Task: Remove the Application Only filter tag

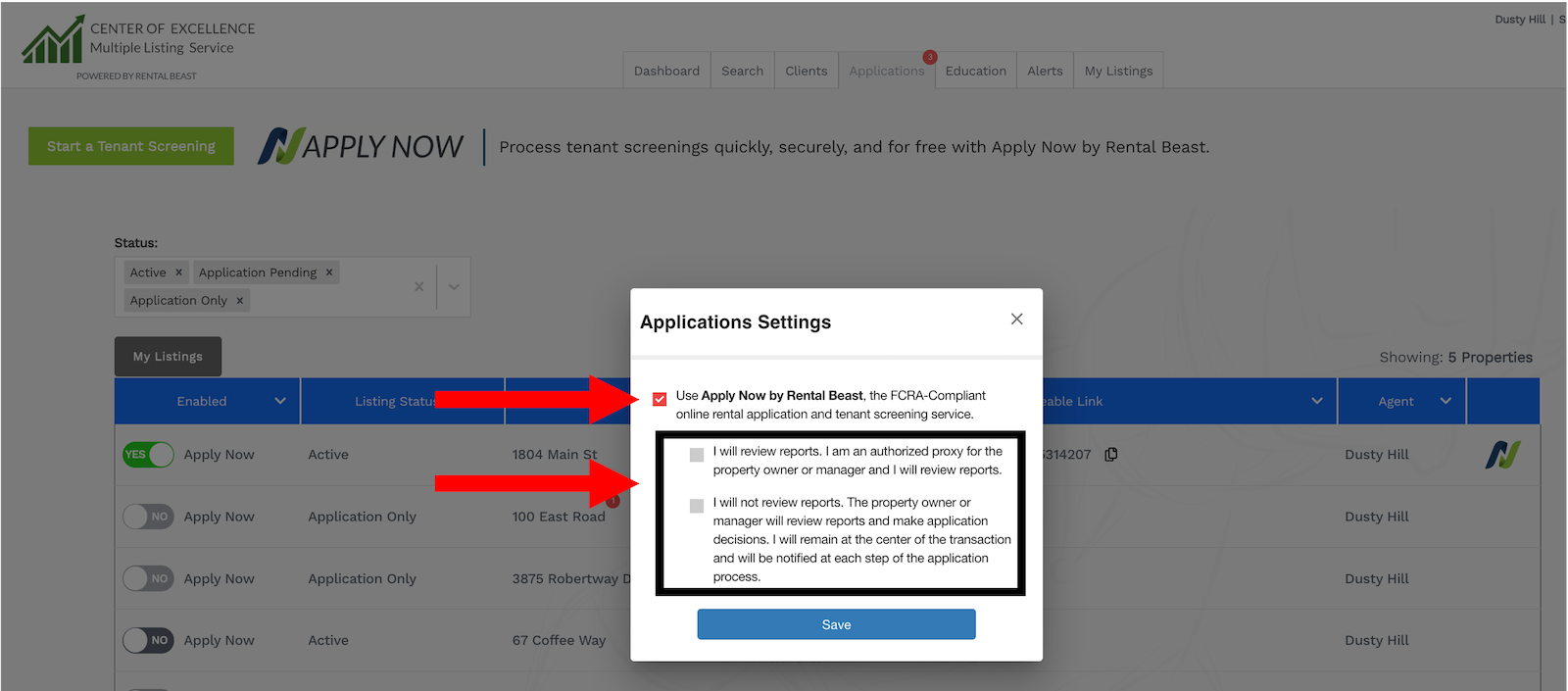Action: [x=239, y=301]
